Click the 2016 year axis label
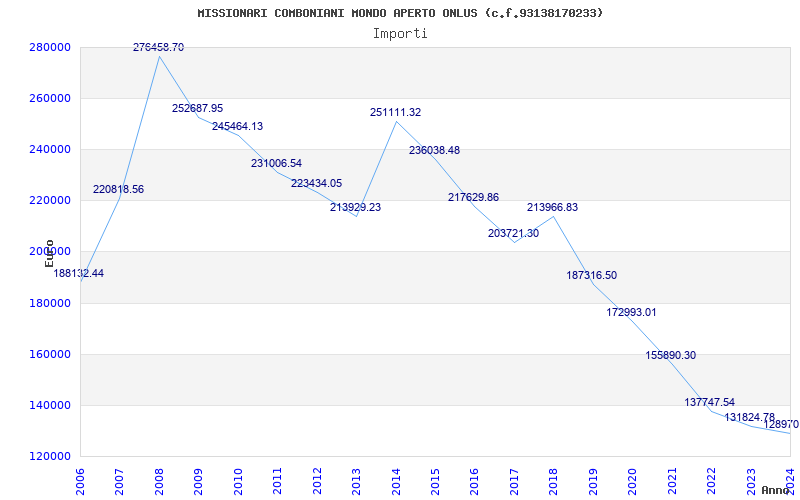The image size is (800, 500). [474, 480]
